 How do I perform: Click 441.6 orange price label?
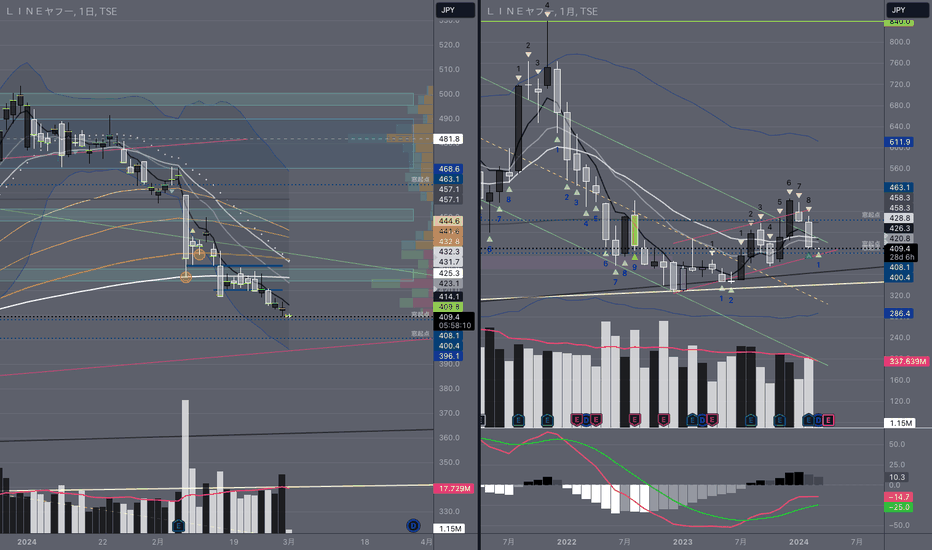[x=449, y=231]
